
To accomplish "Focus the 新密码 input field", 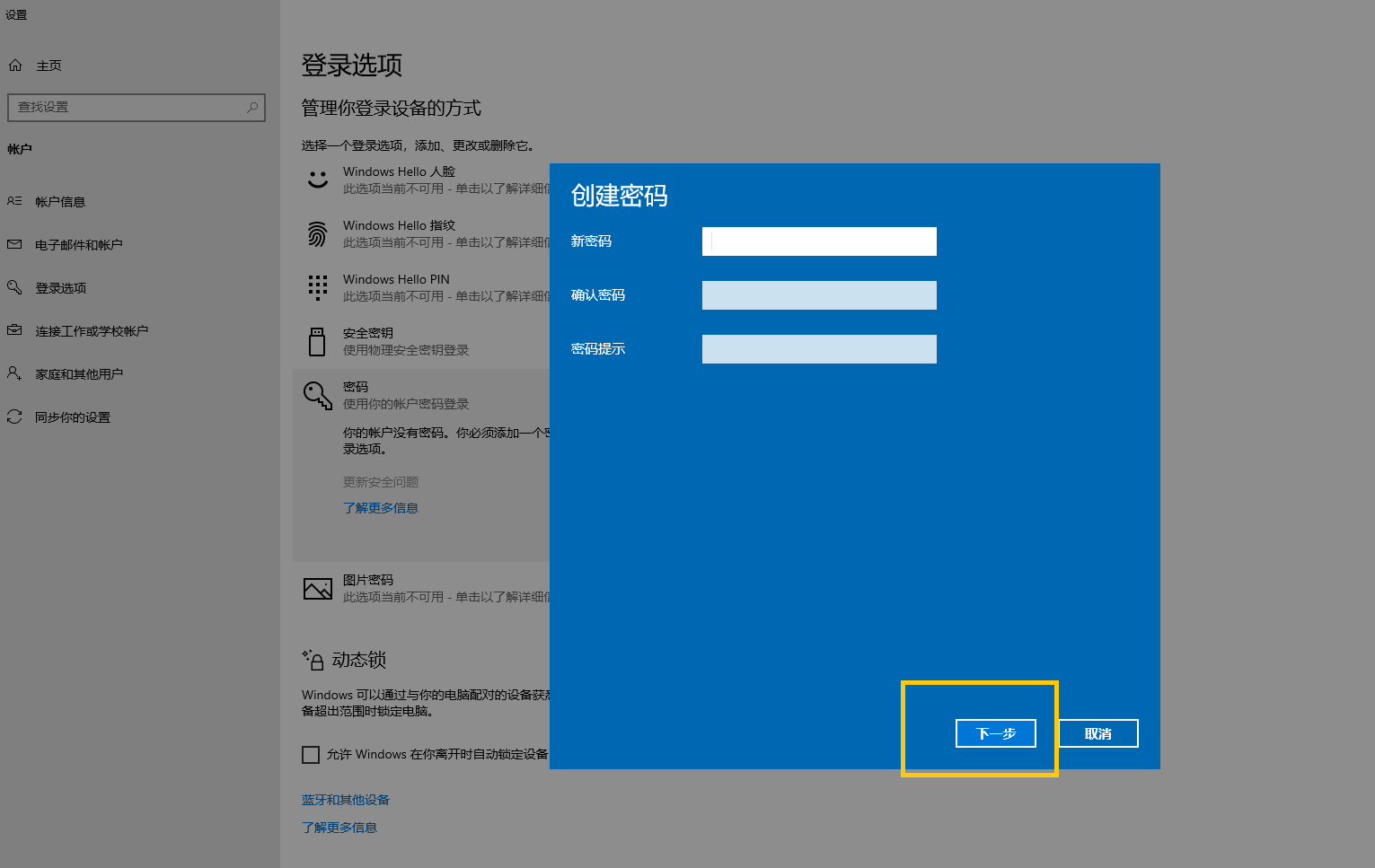I will click(819, 241).
